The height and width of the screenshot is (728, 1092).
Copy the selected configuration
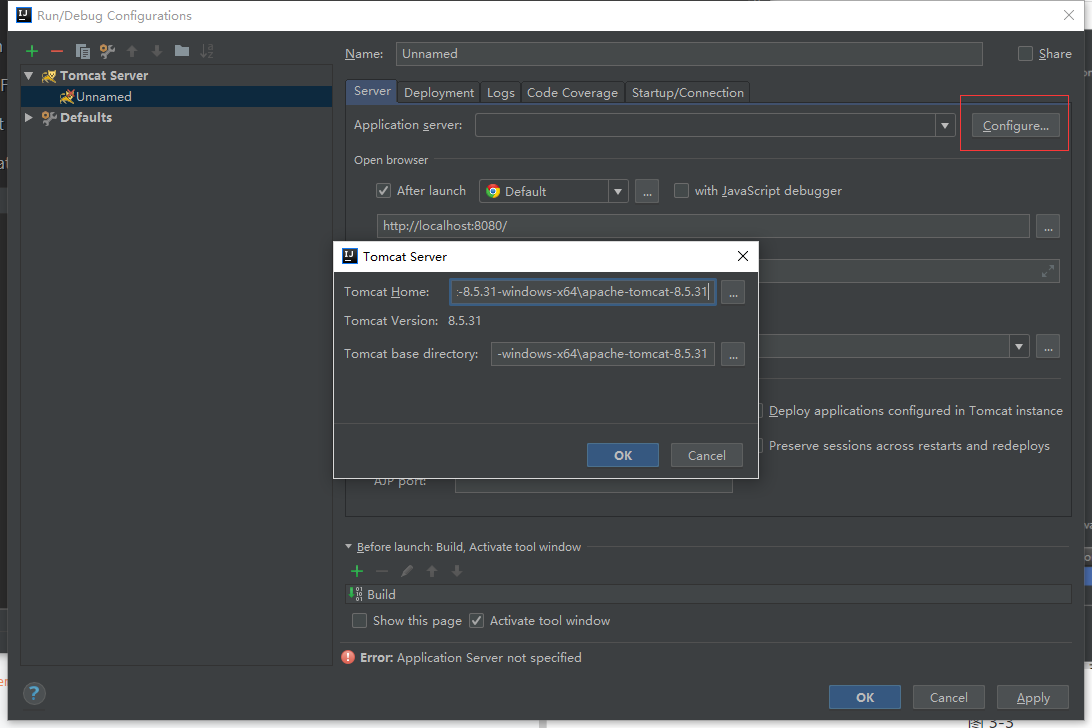(82, 51)
